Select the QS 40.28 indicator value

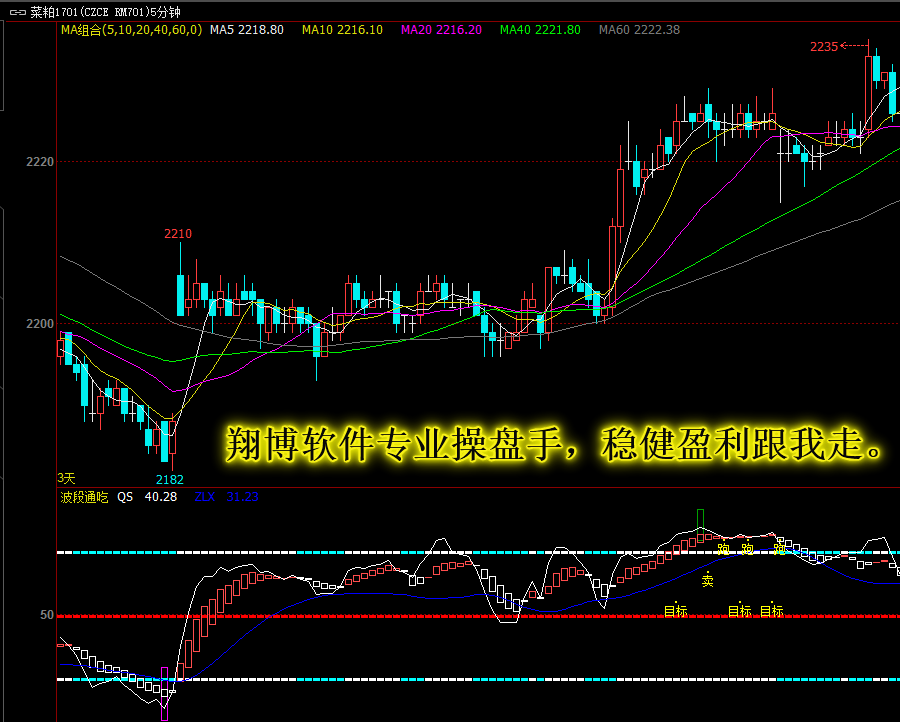pyautogui.click(x=148, y=497)
